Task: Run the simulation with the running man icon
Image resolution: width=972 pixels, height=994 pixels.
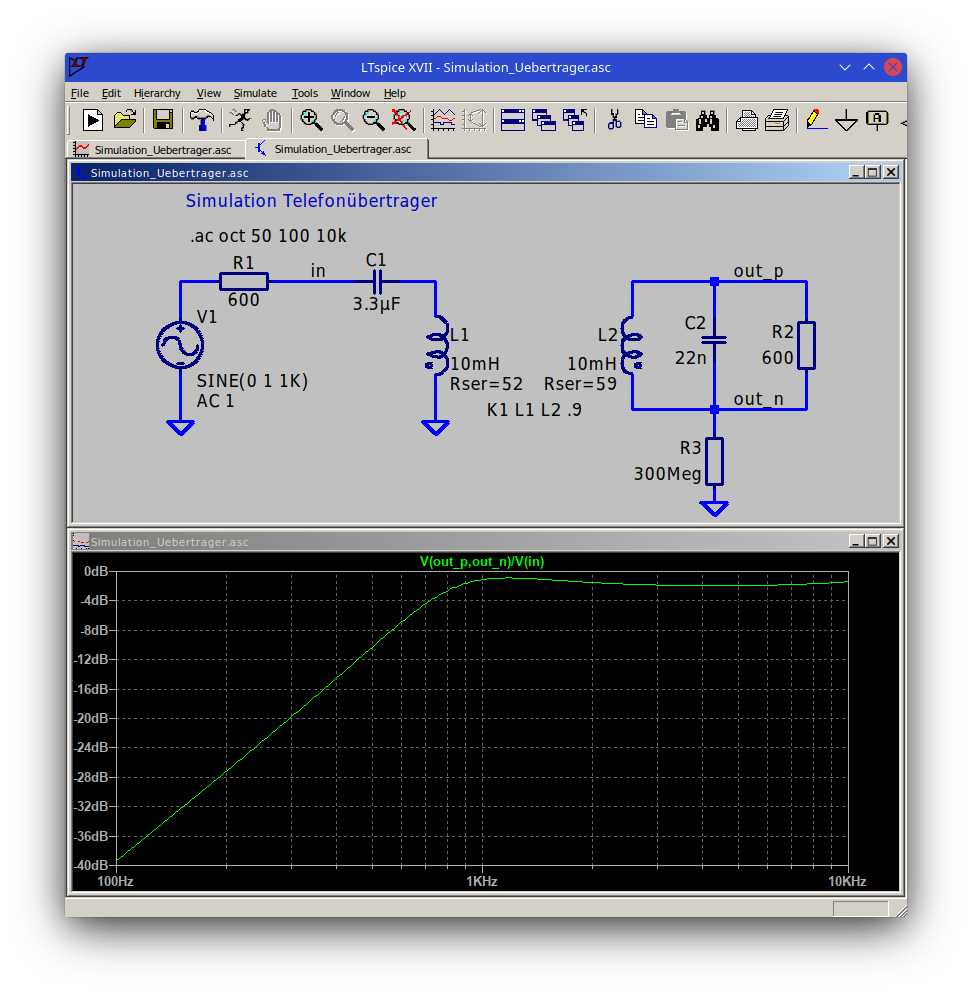Action: tap(240, 120)
